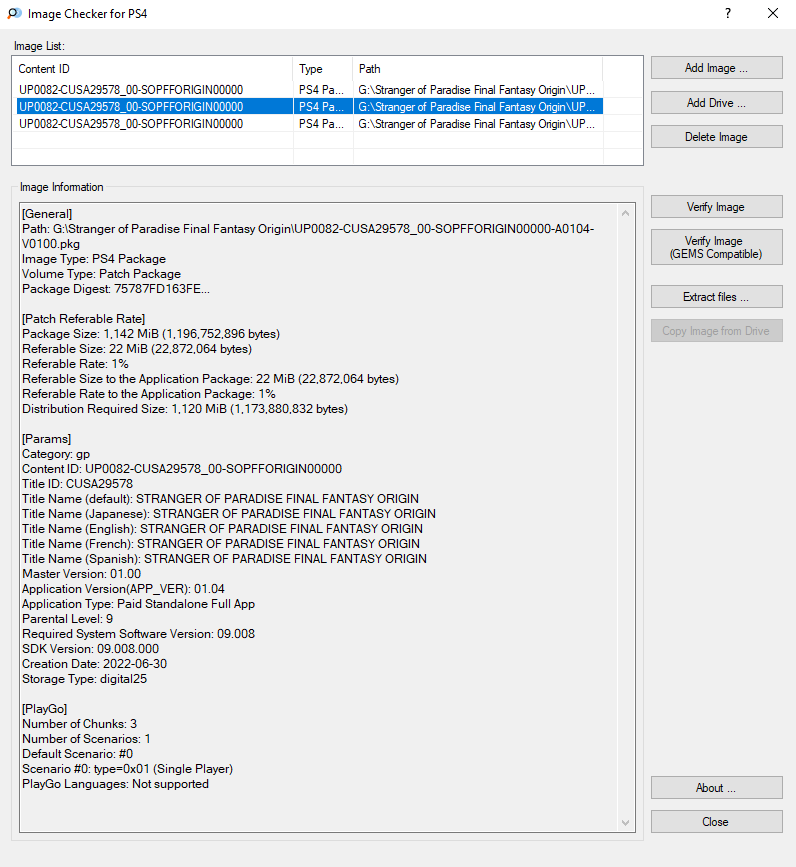Click the 'Title ID: CUSA29578' line
Viewport: 796px width, 867px height.
tap(77, 484)
